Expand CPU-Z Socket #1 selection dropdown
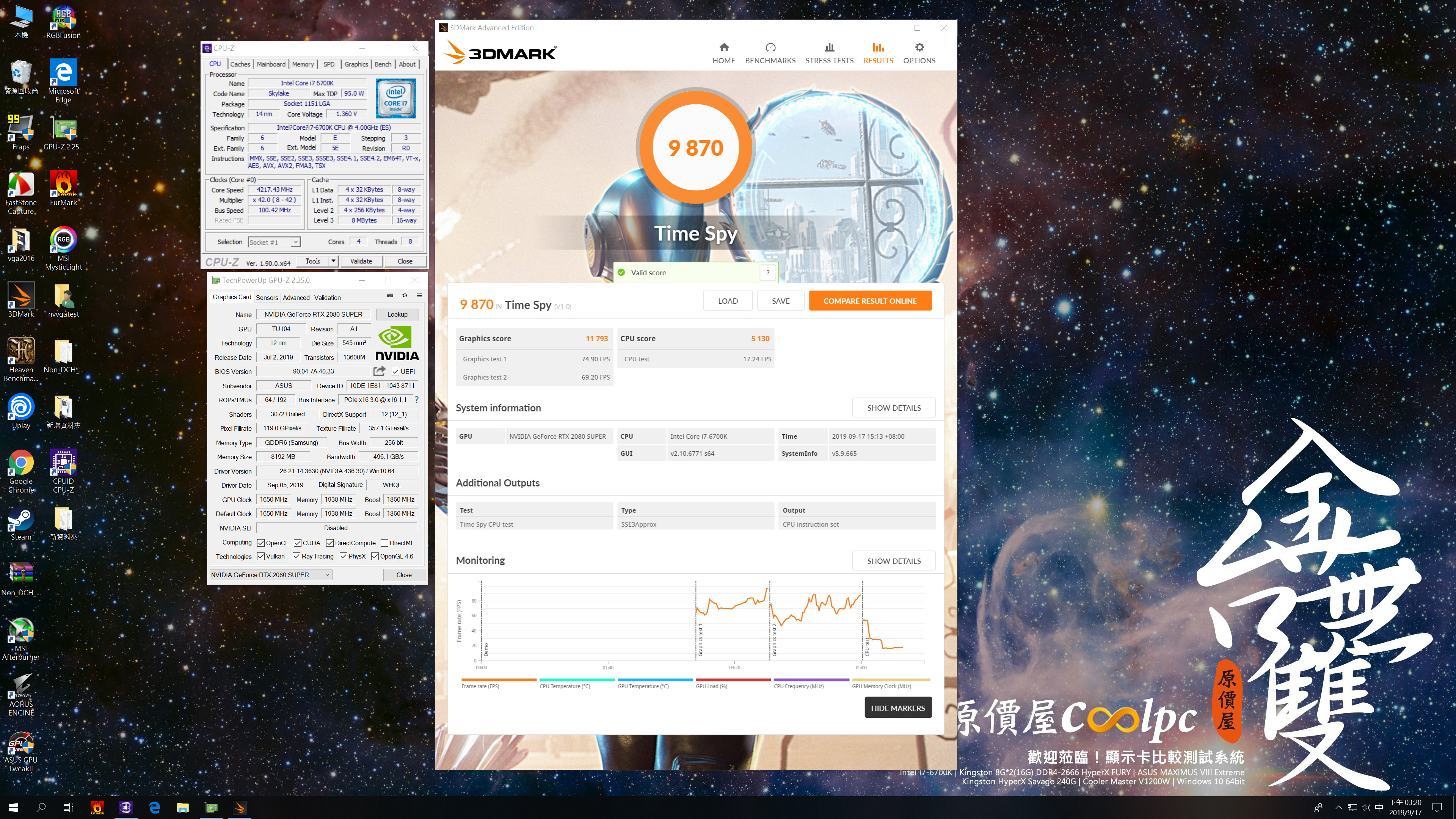This screenshot has height=819, width=1456. (295, 243)
